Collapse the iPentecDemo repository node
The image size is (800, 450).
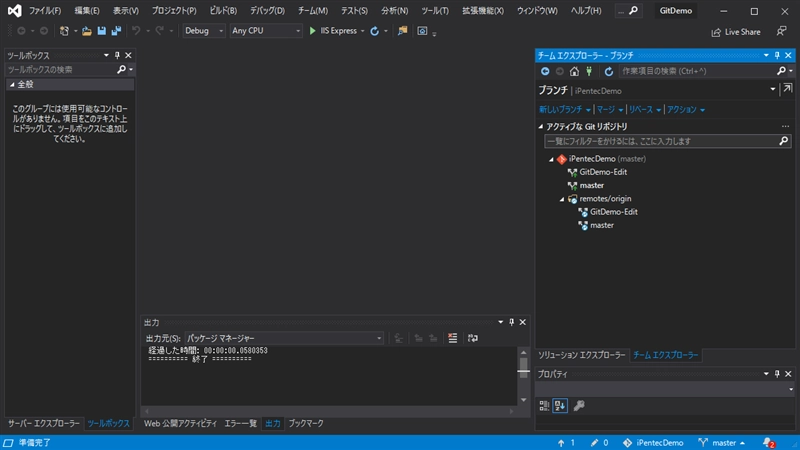[x=551, y=159]
